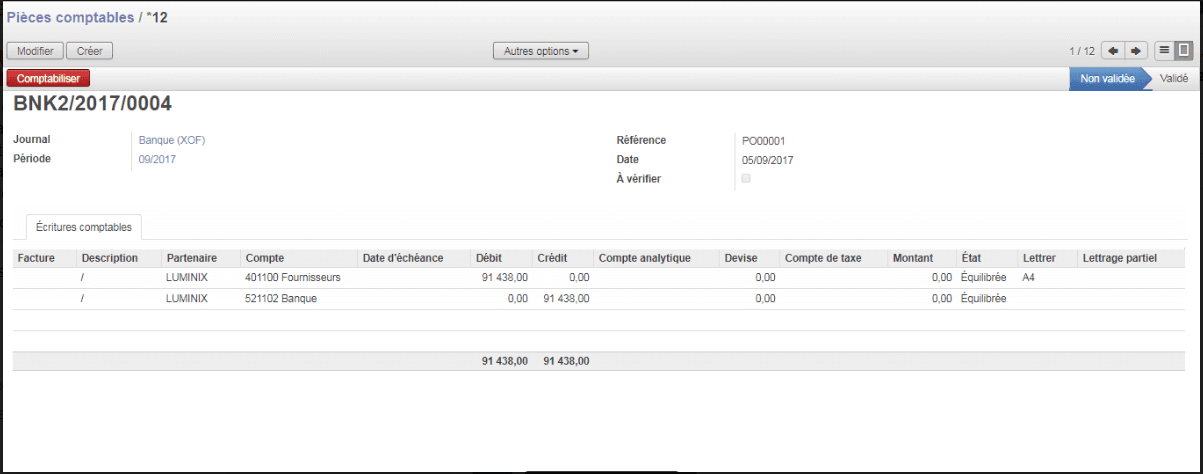Click the A4 lettrer value
The height and width of the screenshot is (474, 1203).
click(x=1029, y=277)
